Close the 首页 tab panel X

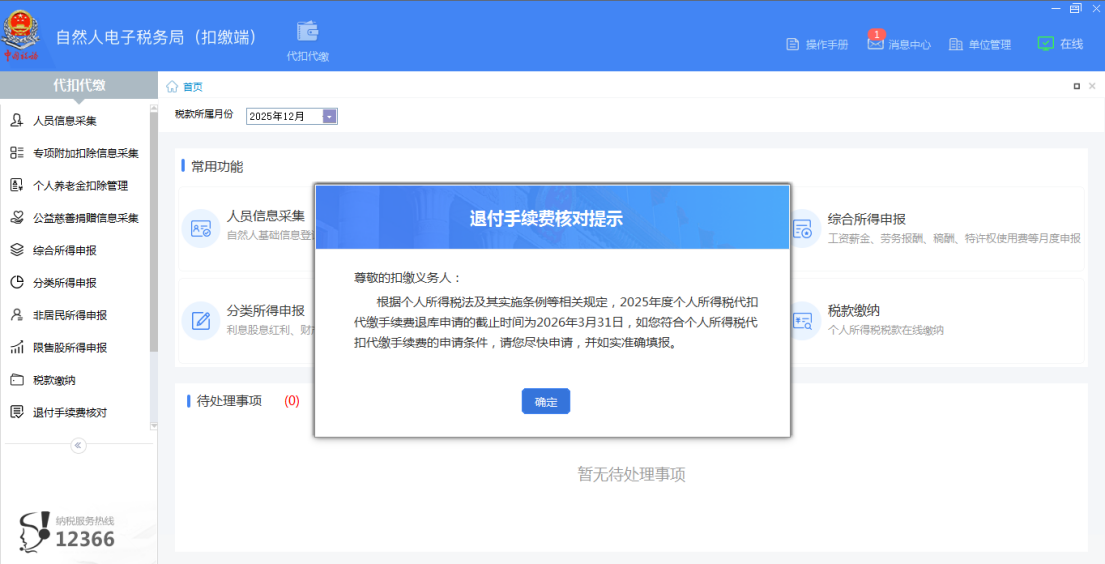[1092, 86]
